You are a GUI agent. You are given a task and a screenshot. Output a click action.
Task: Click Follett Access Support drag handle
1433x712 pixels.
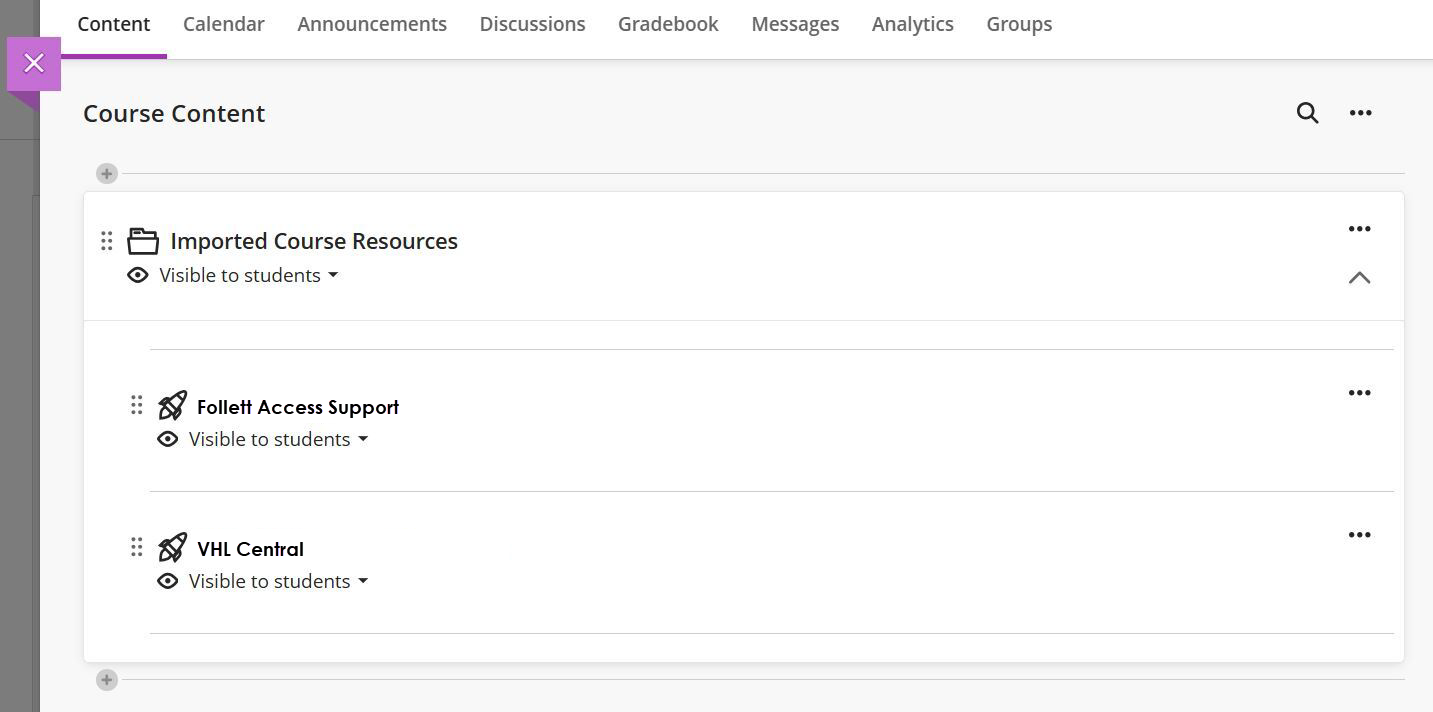pyautogui.click(x=137, y=405)
